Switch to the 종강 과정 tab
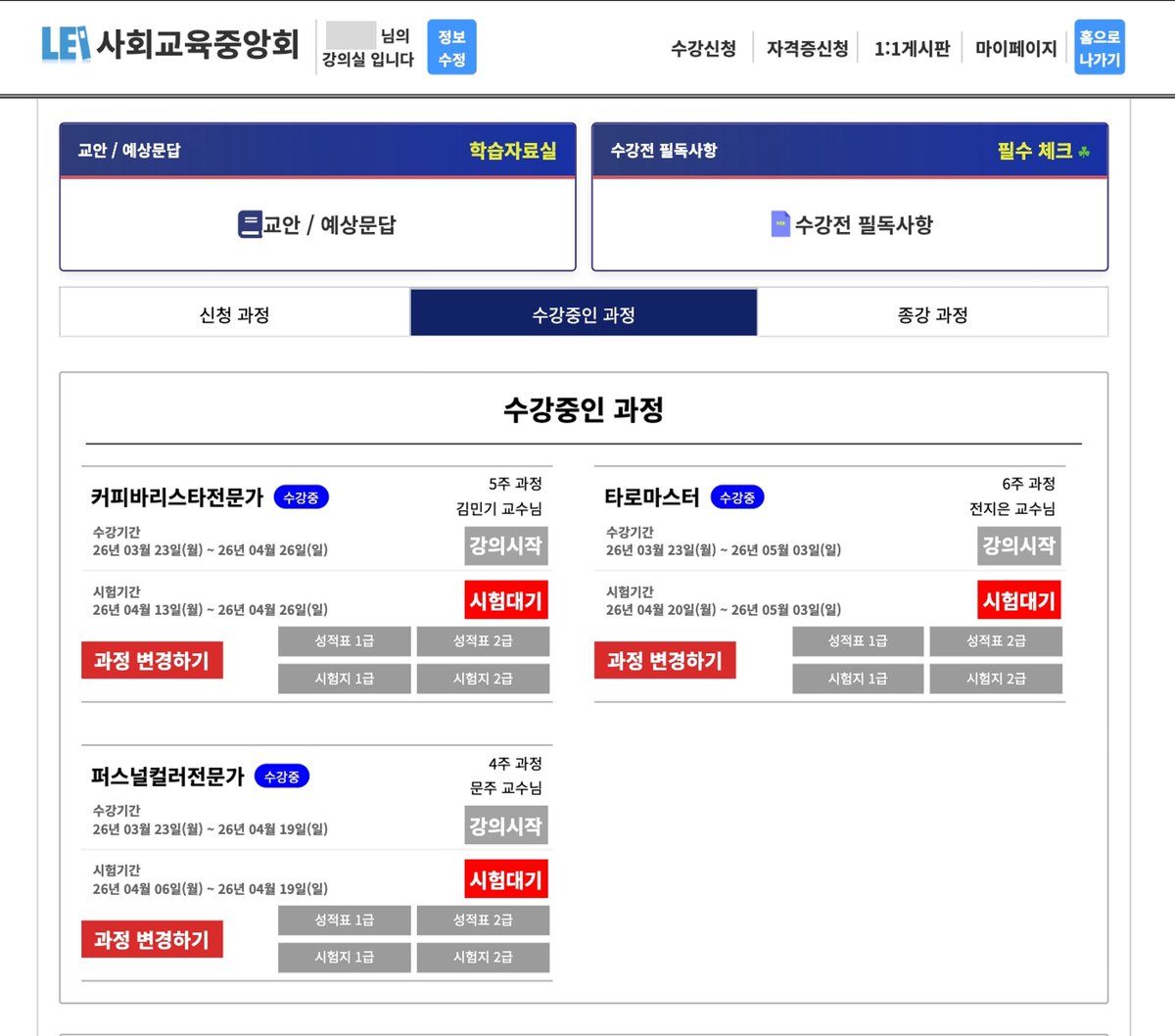This screenshot has width=1175, height=1036. click(933, 314)
